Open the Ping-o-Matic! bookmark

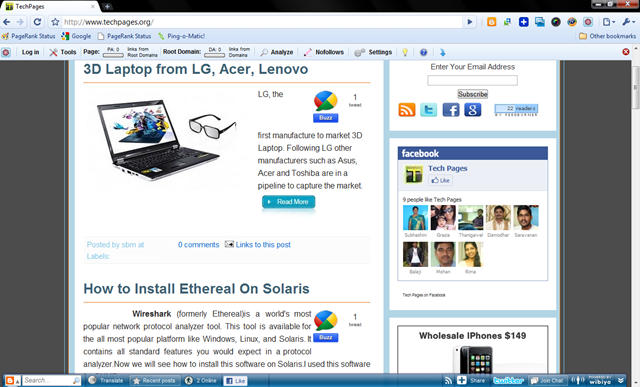[x=182, y=36]
